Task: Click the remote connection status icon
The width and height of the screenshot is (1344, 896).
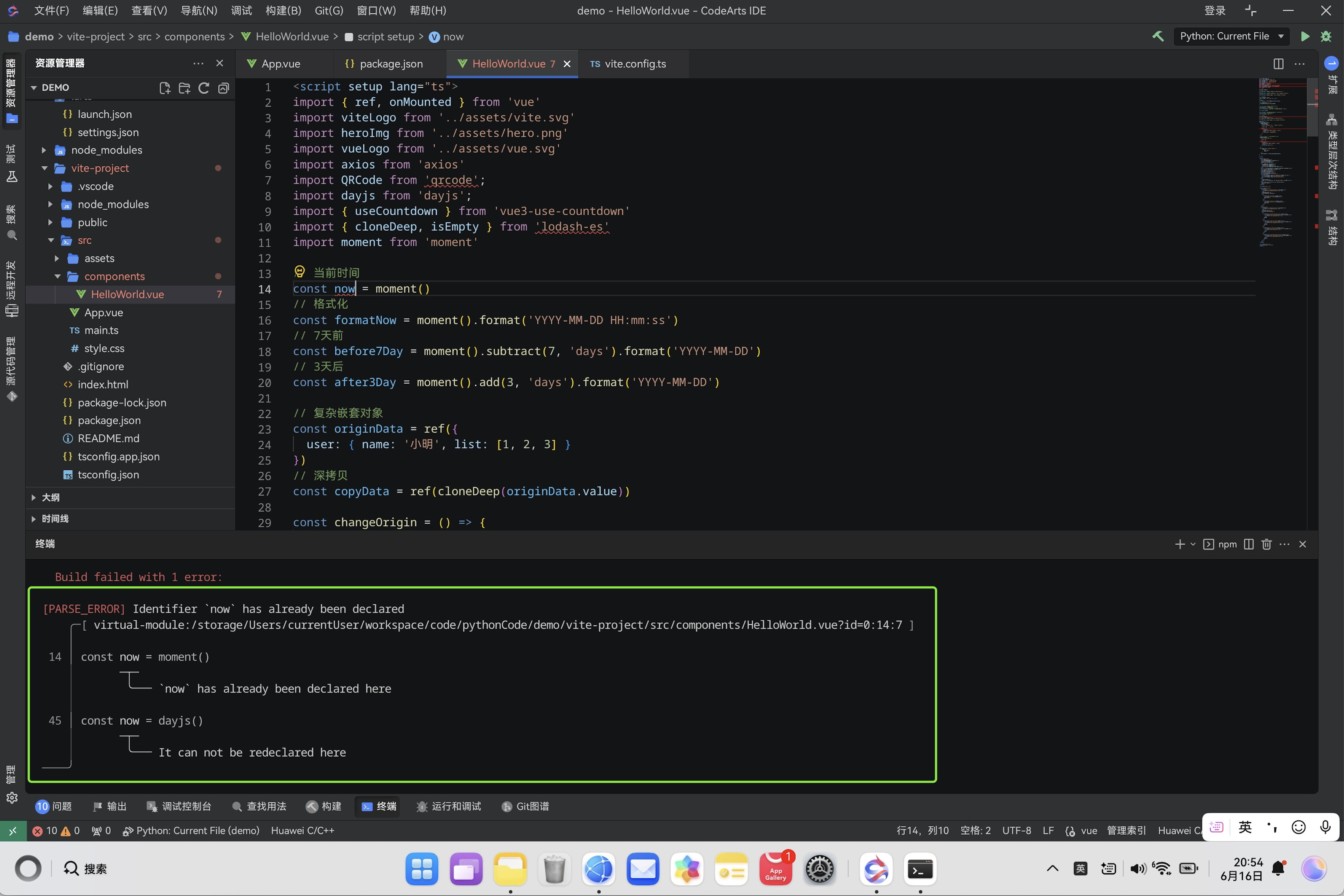Action: pyautogui.click(x=13, y=830)
